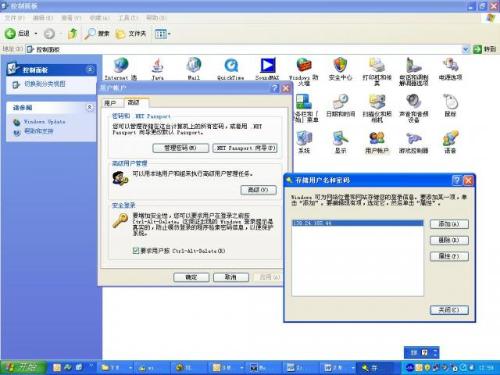Select the stored credential entry in list
The width and height of the screenshot is (500, 375).
(357, 223)
